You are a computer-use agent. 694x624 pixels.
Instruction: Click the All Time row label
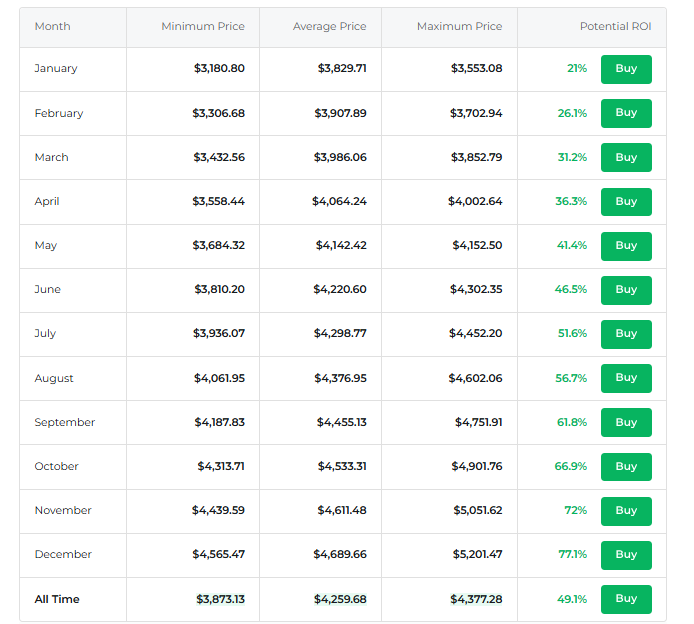57,599
